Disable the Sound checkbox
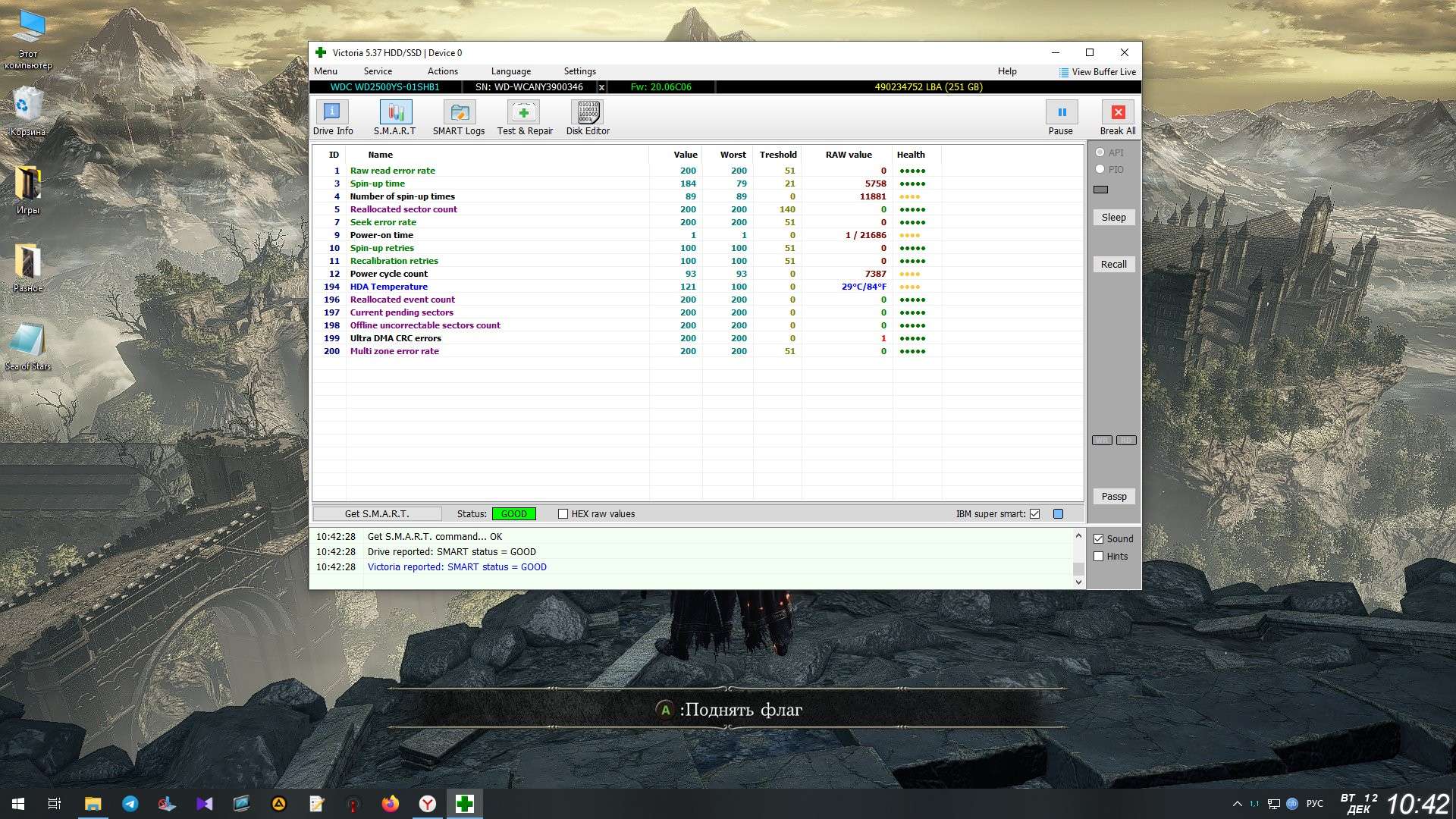 point(1098,539)
